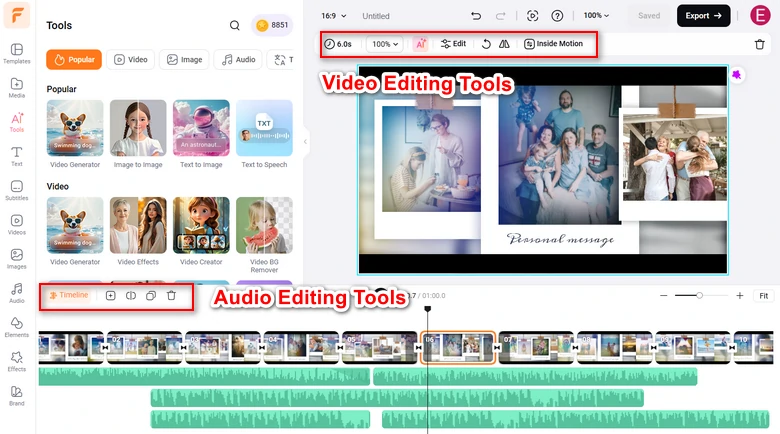Click transition icon between scenes 07 and 08
Screen dimensions: 780x434
tap(575, 347)
